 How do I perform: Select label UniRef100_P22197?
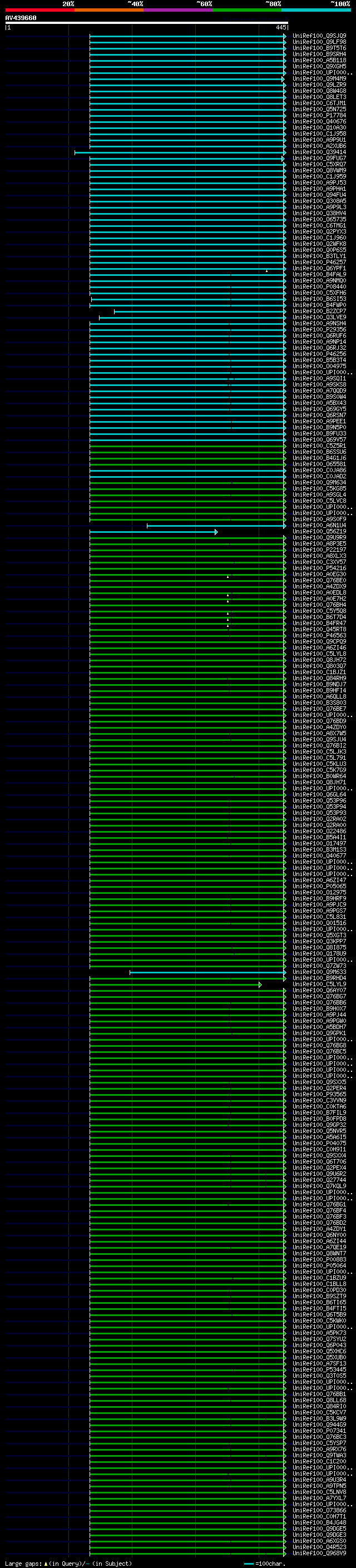click(319, 550)
